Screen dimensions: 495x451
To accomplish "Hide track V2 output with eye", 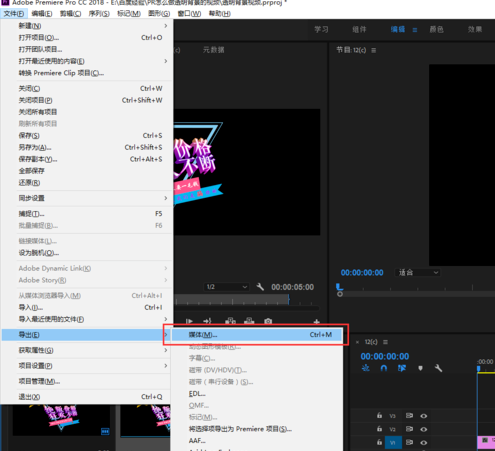I will [x=424, y=429].
